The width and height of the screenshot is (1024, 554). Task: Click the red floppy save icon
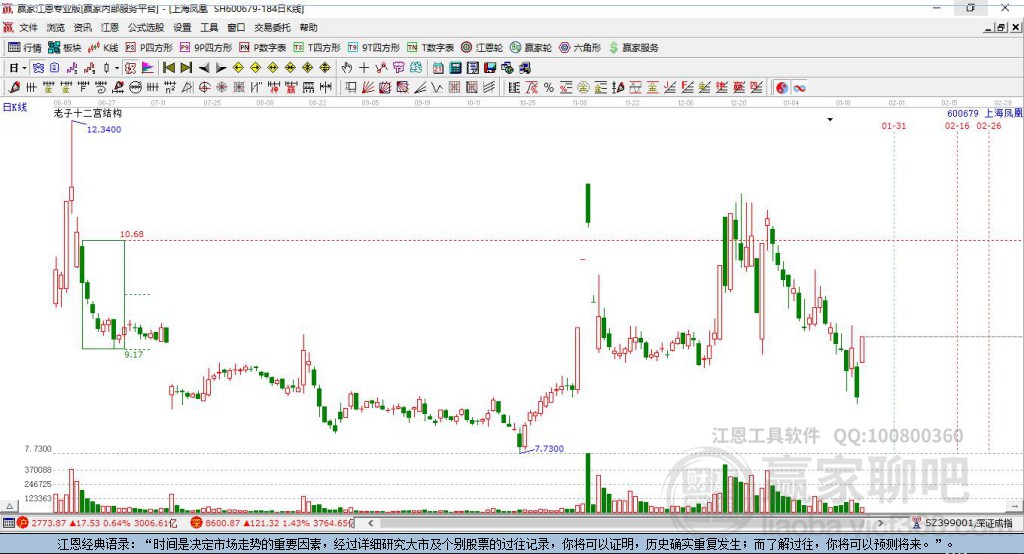pyautogui.click(x=490, y=68)
